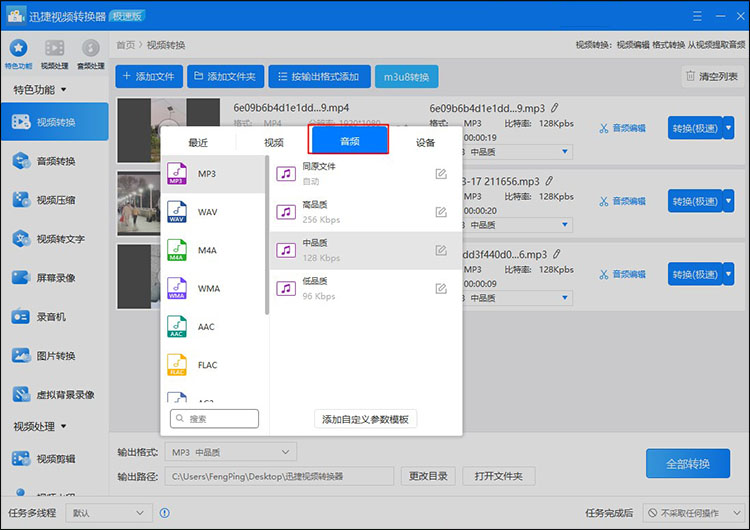Open 虚拟背景录像 from the sidebar
The height and width of the screenshot is (530, 750).
coord(55,394)
